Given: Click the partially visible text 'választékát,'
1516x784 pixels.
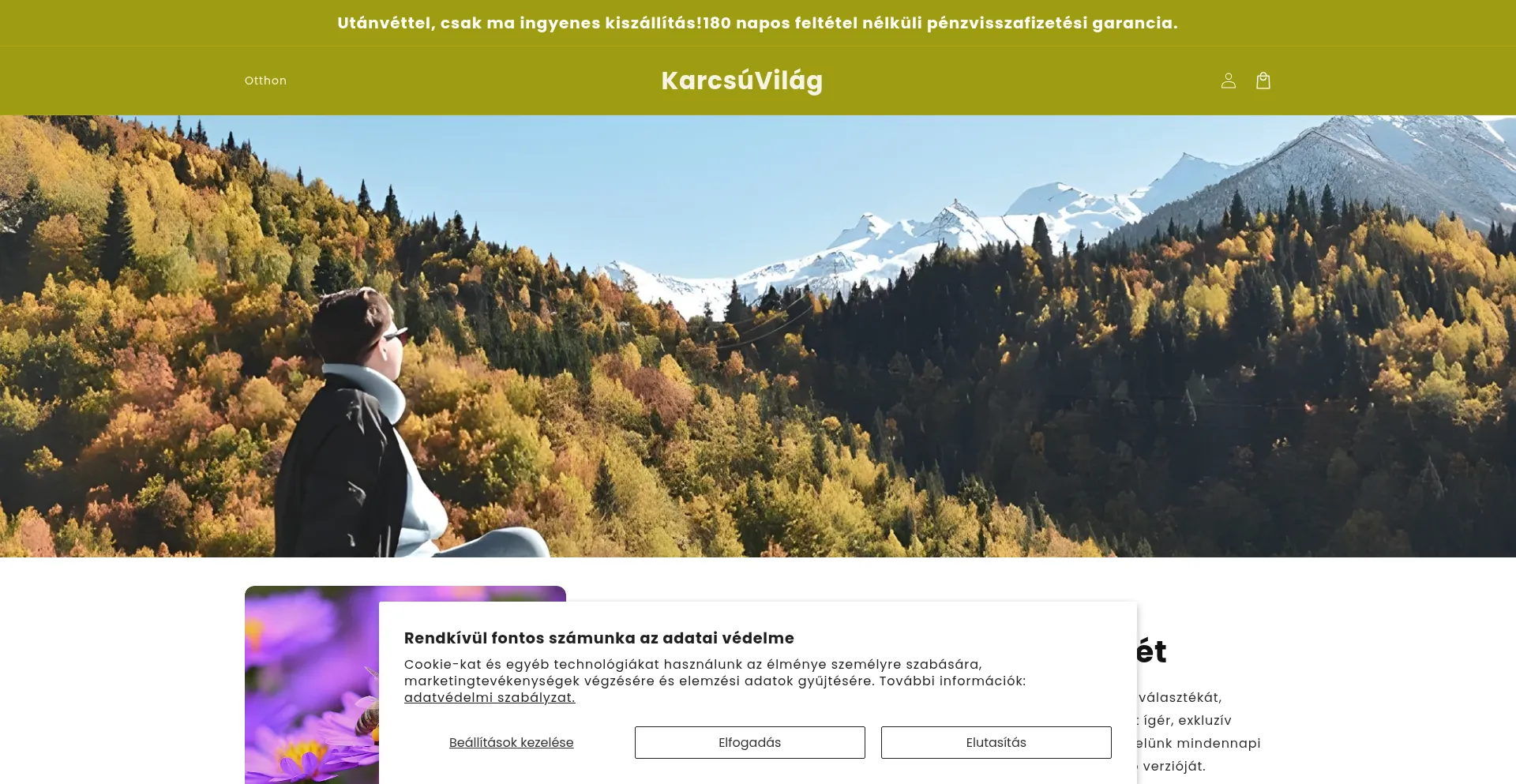Looking at the screenshot, I should click(x=1180, y=697).
